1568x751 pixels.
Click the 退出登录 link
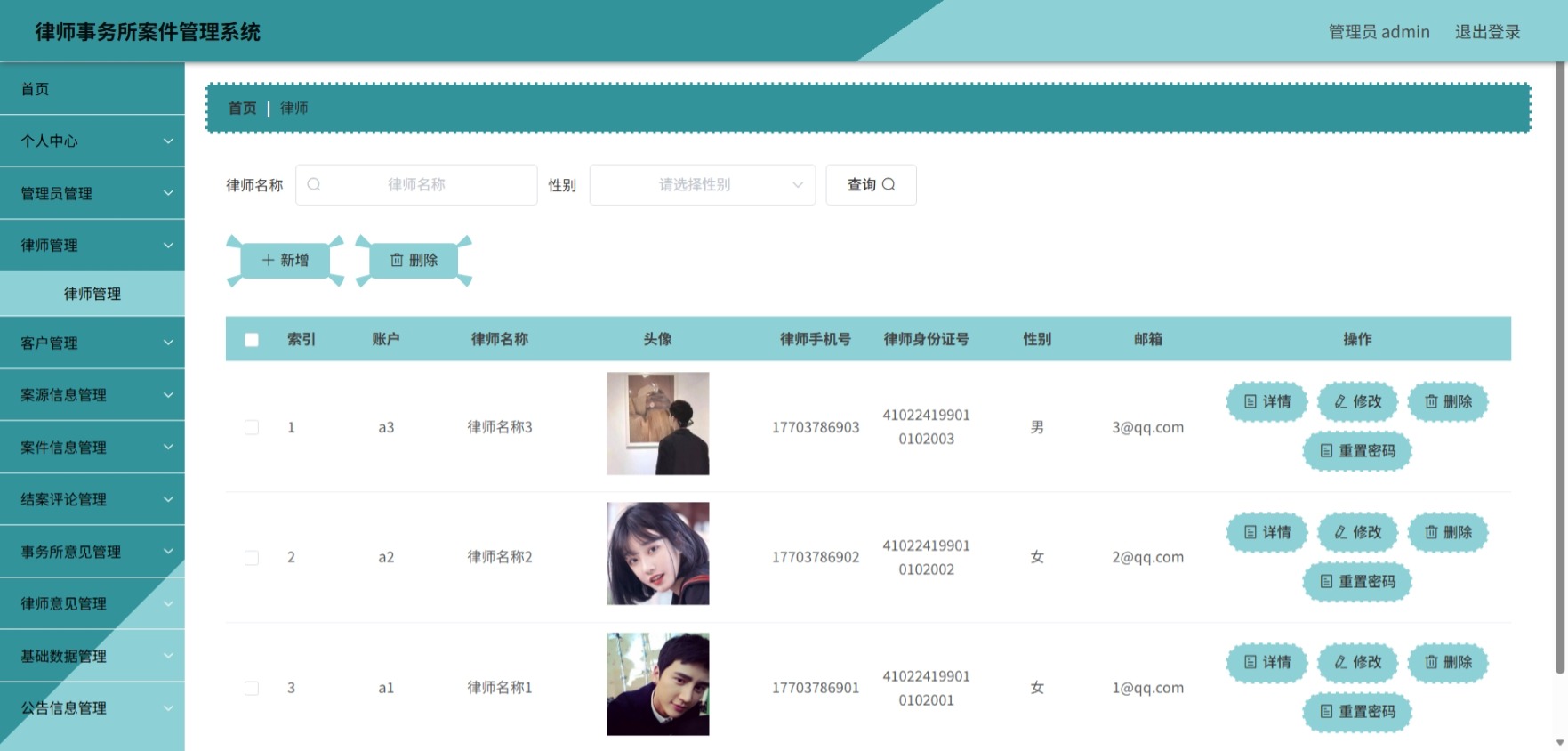[1487, 32]
